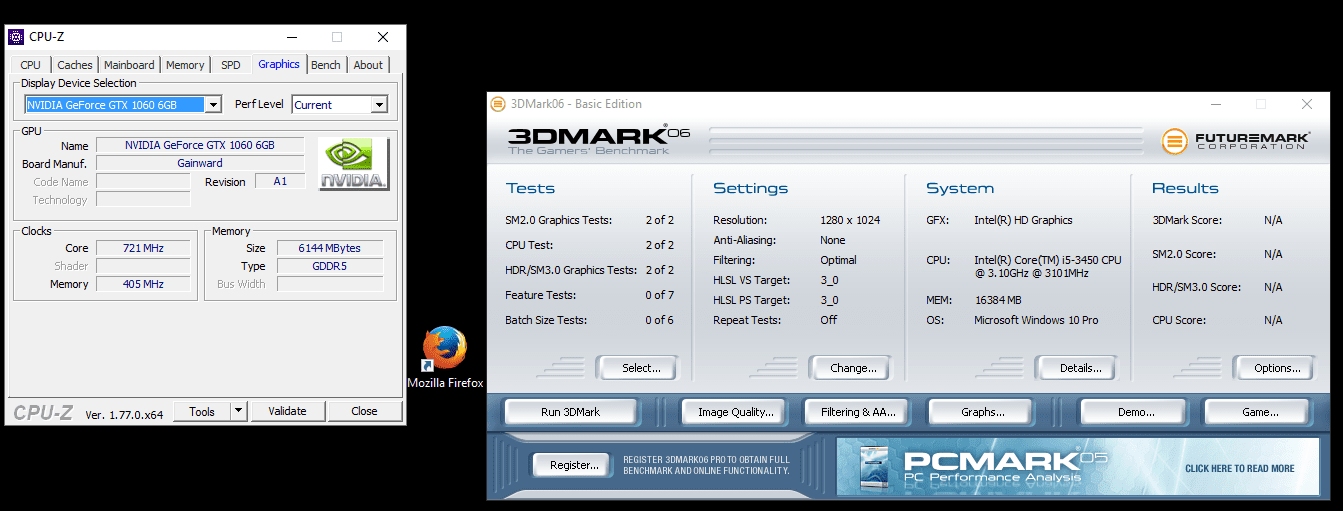
Task: Click the CPU-Z title bar app icon
Action: (15, 37)
